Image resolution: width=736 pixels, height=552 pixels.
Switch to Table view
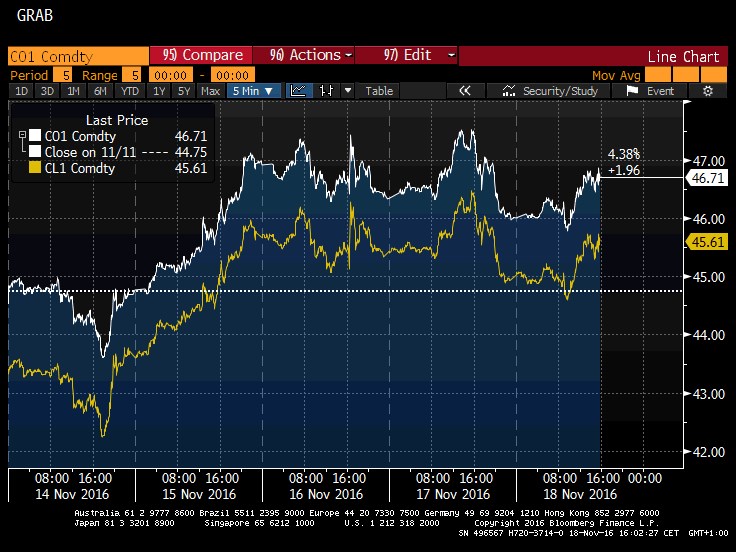(379, 91)
